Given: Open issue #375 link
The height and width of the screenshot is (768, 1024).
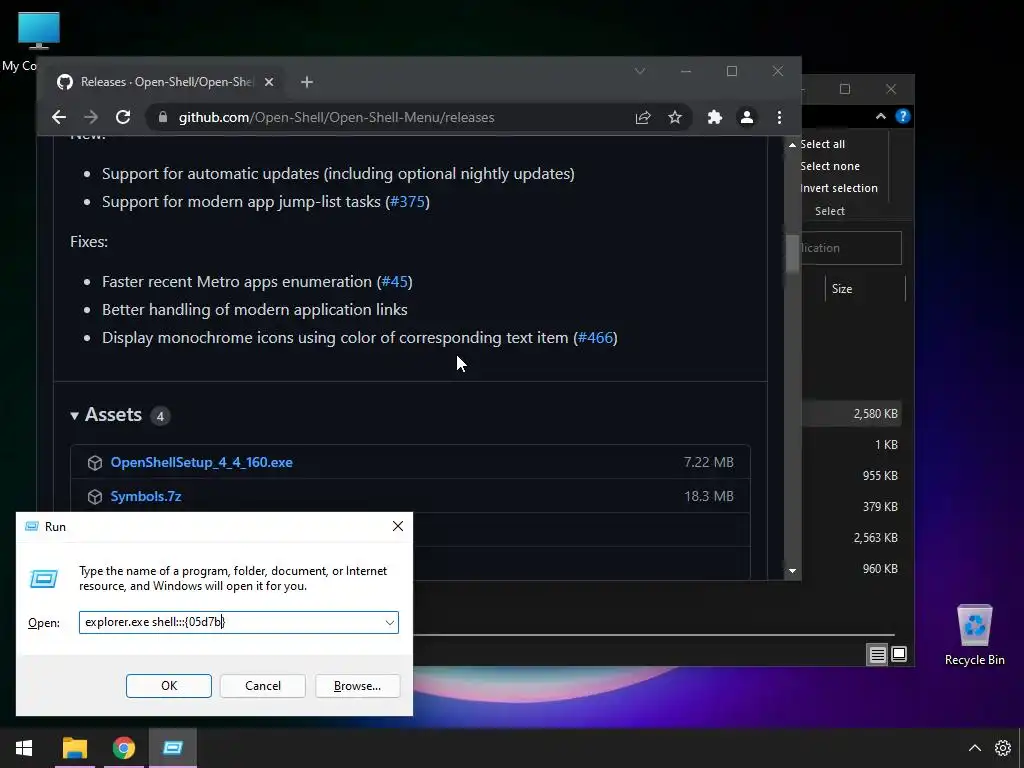Looking at the screenshot, I should click(x=407, y=202).
